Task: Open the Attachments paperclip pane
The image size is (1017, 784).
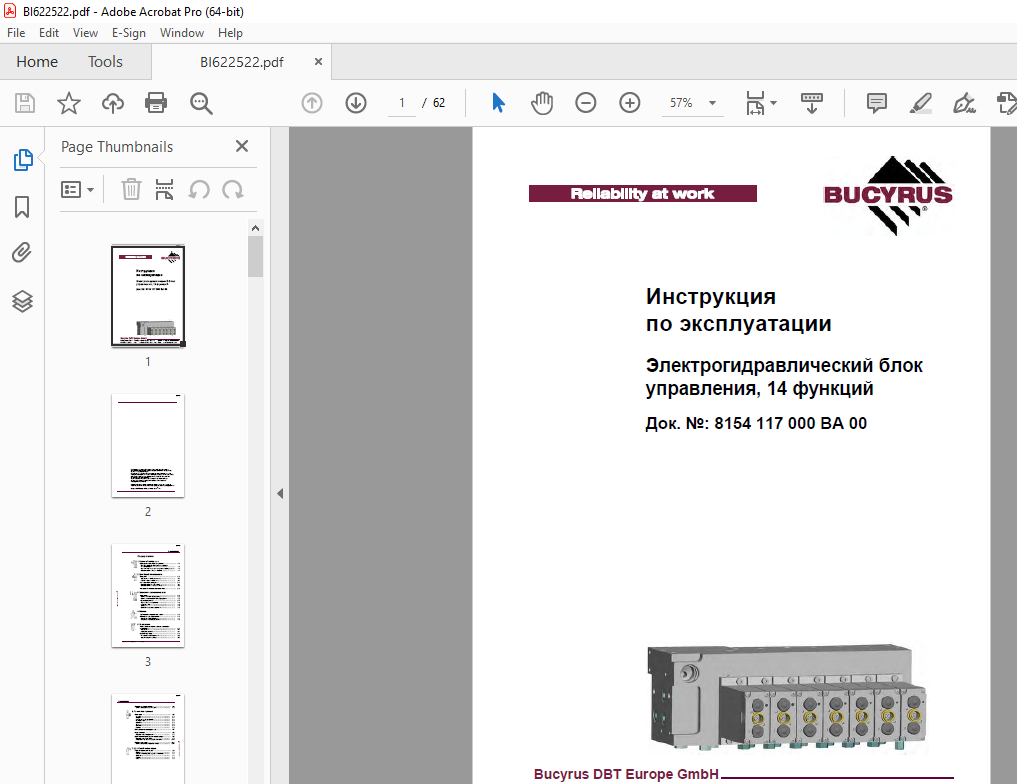Action: coord(22,253)
